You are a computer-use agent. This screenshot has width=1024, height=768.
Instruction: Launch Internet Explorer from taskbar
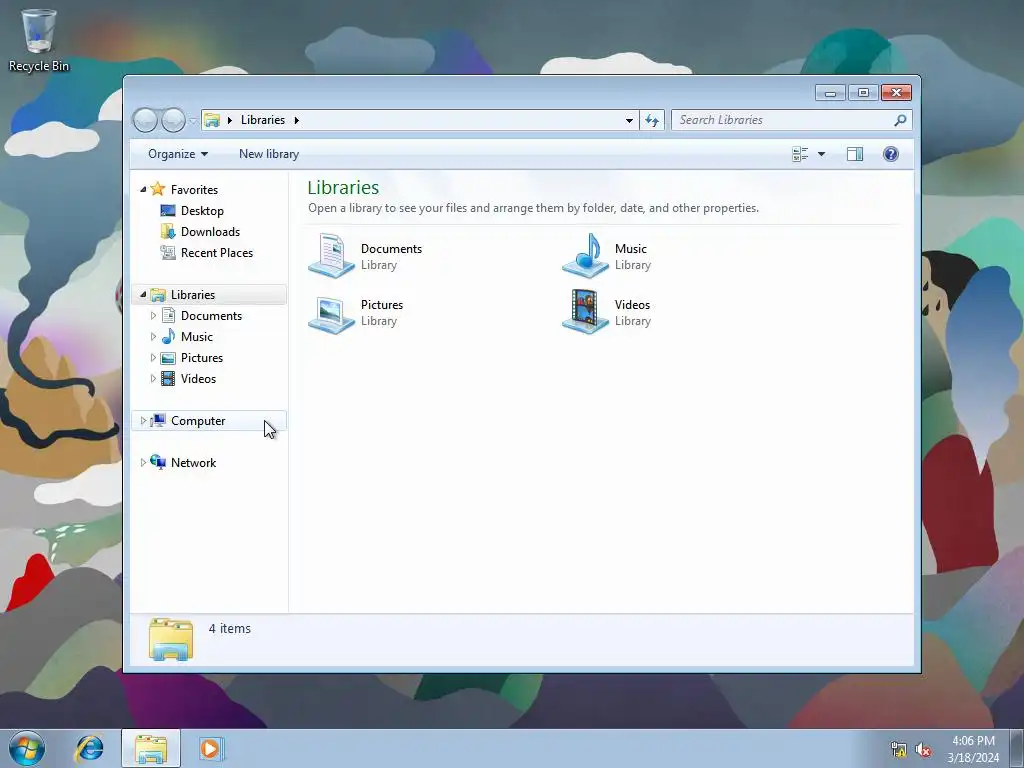point(89,748)
